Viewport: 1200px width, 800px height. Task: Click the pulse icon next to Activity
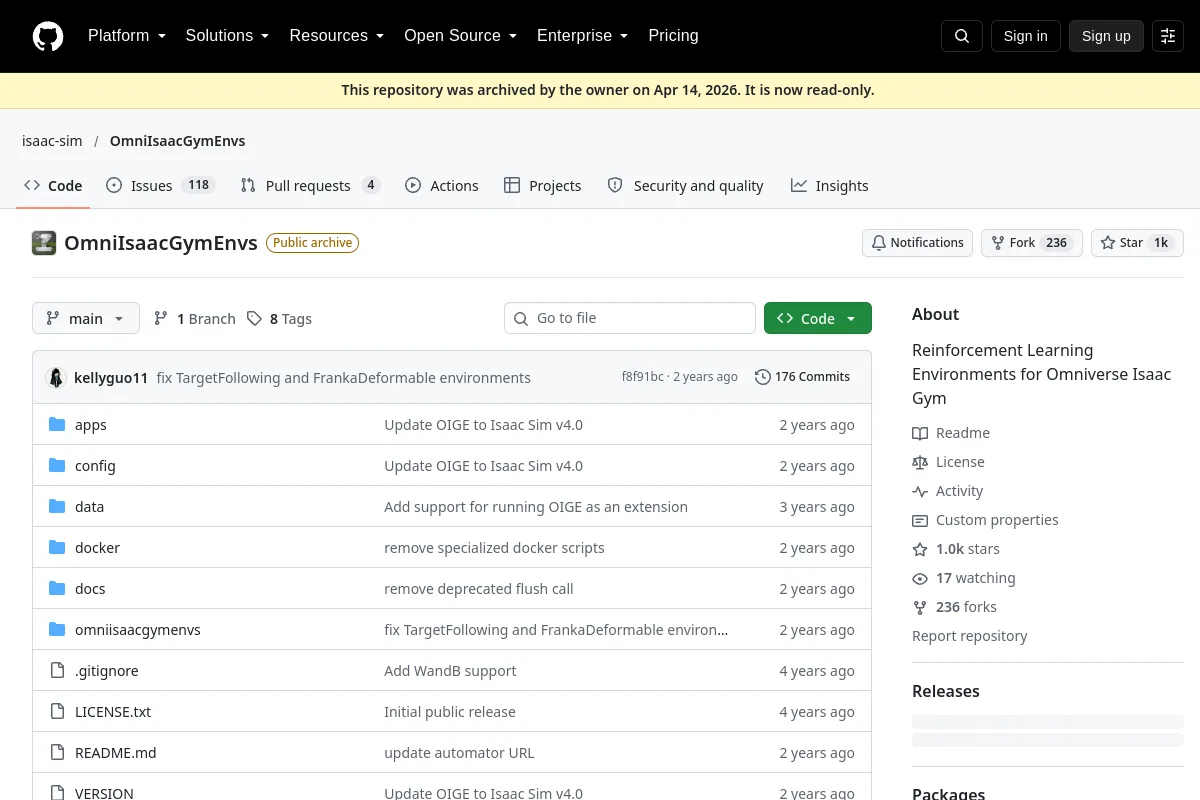pos(920,491)
